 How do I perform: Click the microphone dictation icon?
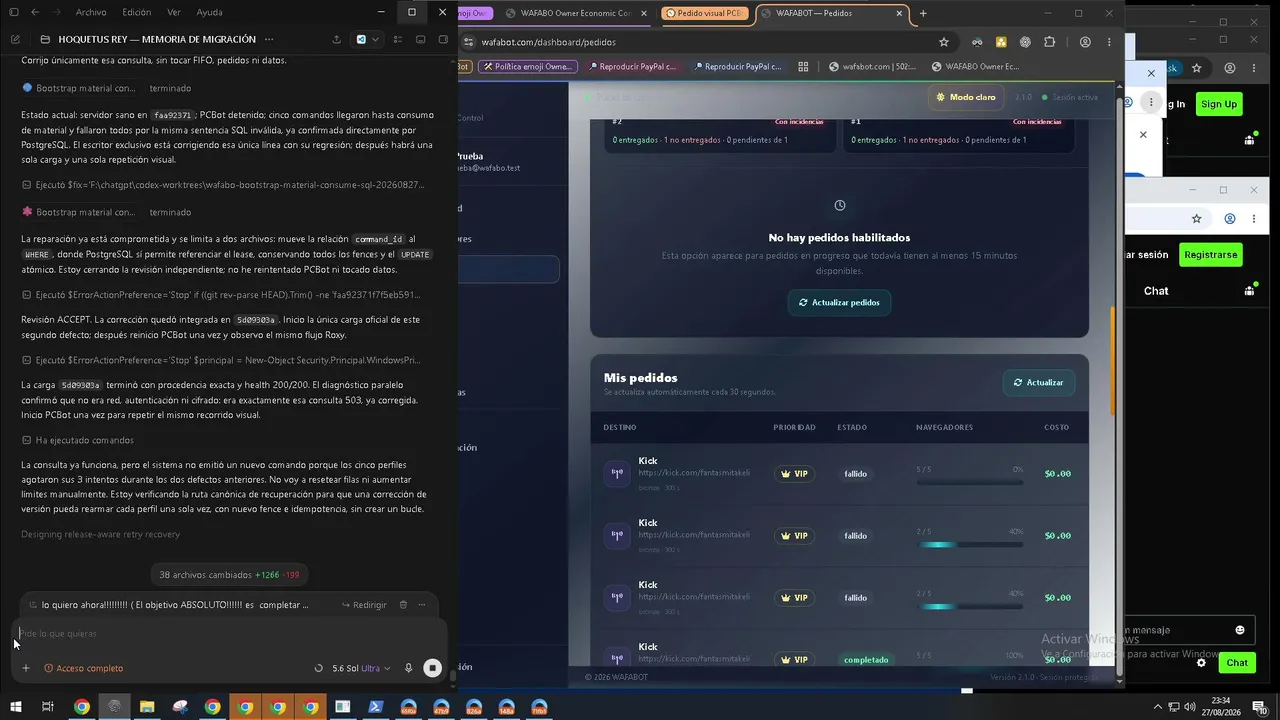coord(408,668)
